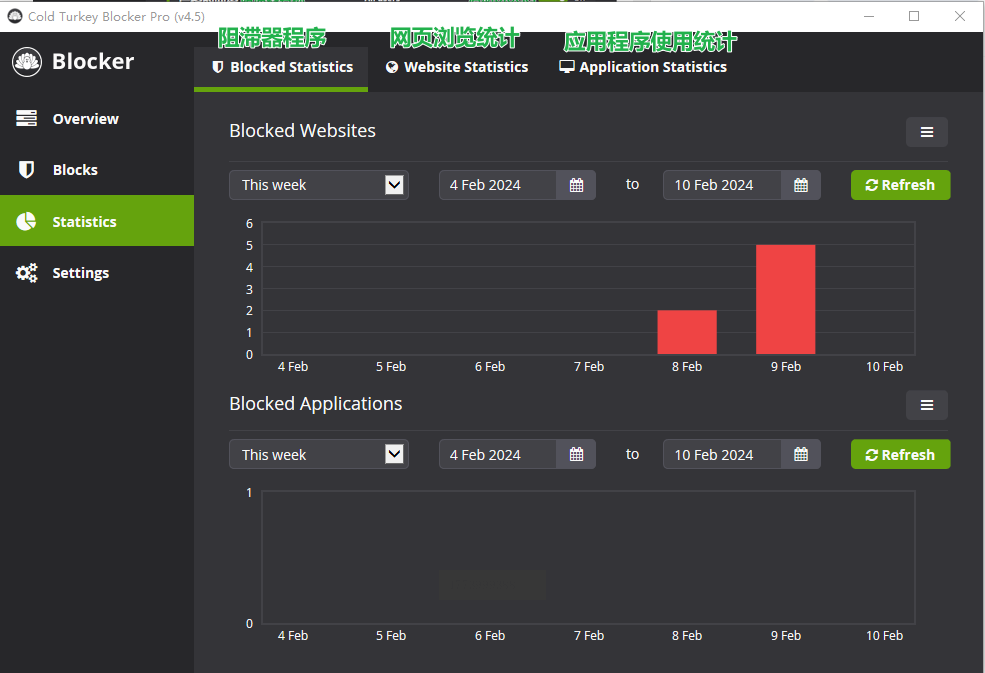Open calendar for Blocked Applications end date
Screen dimensions: 985x673
800,455
